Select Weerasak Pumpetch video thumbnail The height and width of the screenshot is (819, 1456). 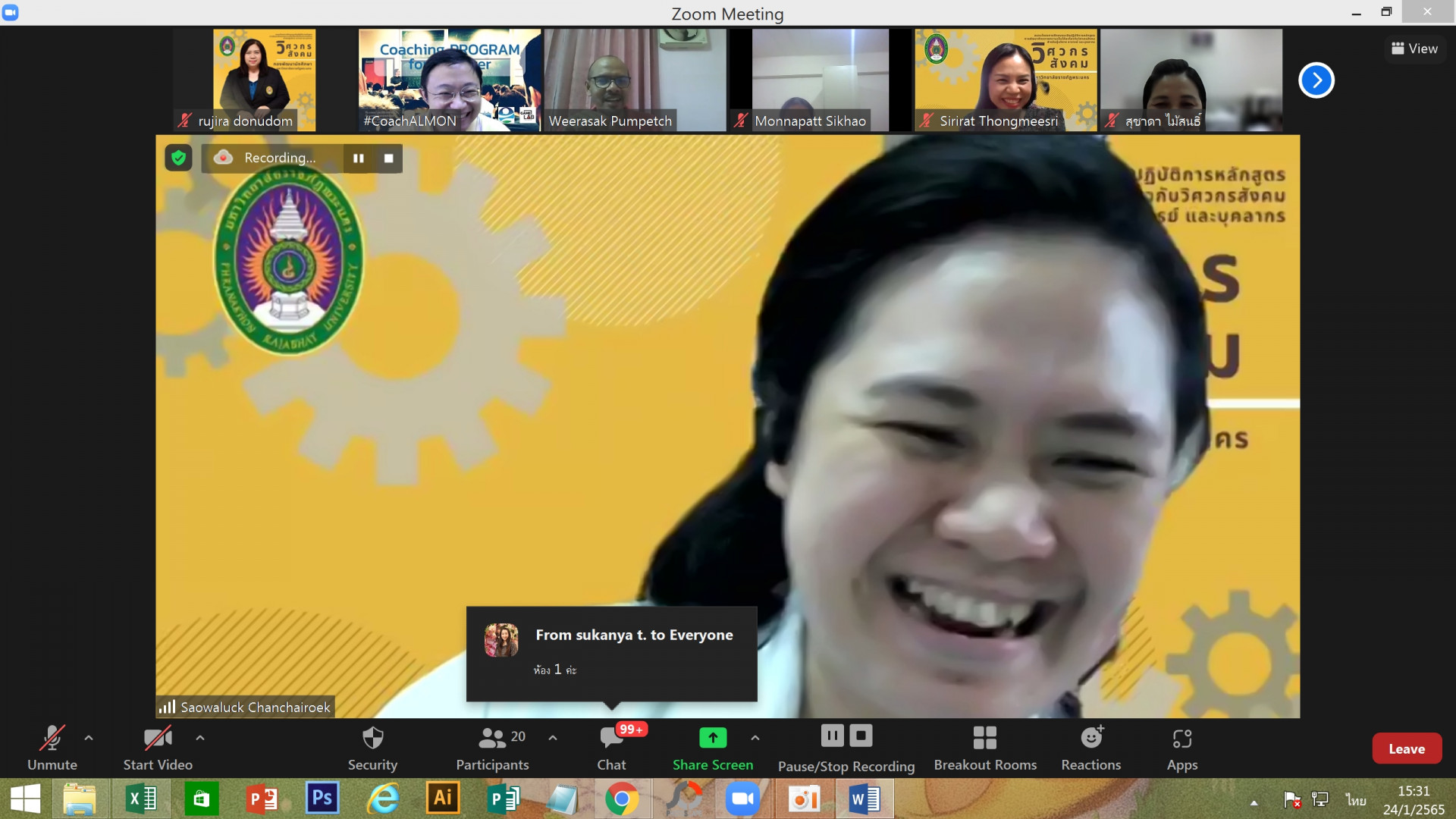[x=635, y=80]
